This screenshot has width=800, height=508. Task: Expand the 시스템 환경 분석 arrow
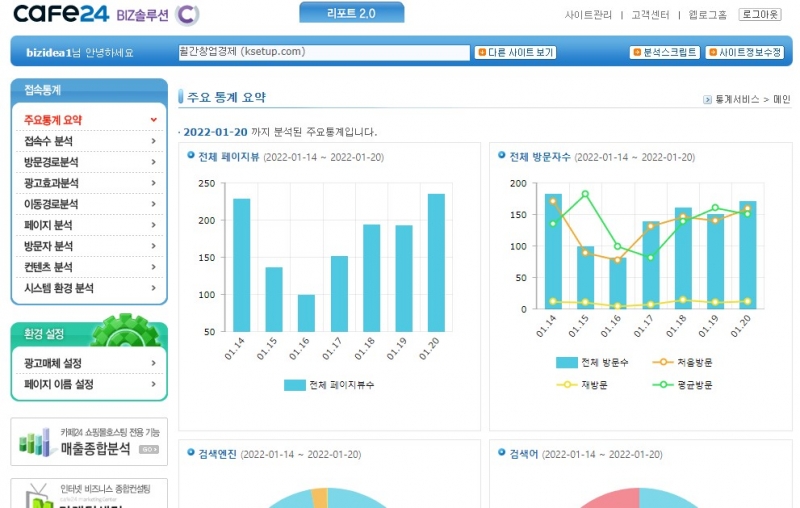pyautogui.click(x=154, y=287)
